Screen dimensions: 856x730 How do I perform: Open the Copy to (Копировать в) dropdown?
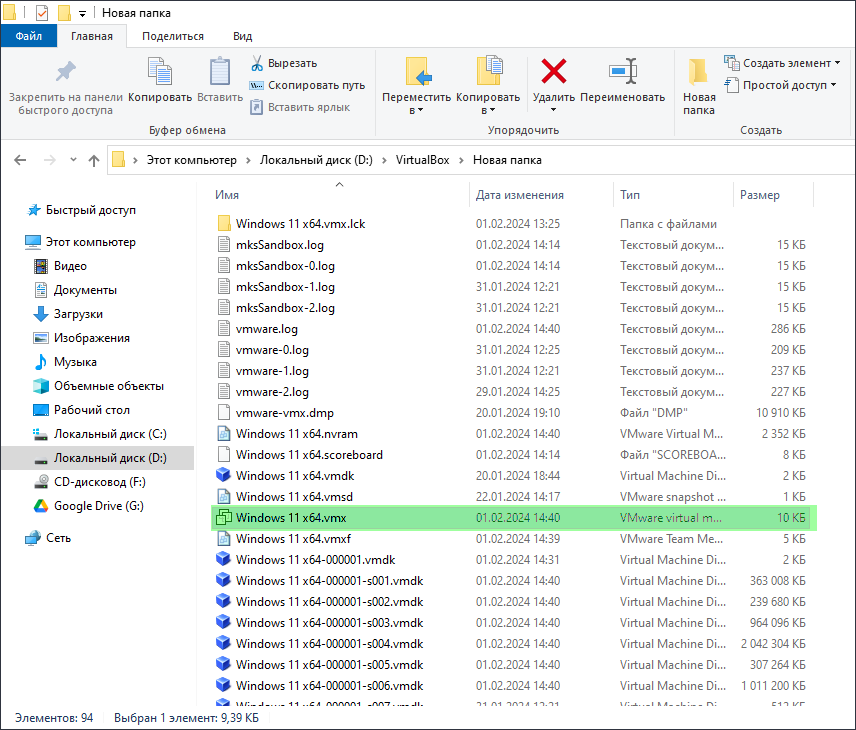[488, 86]
